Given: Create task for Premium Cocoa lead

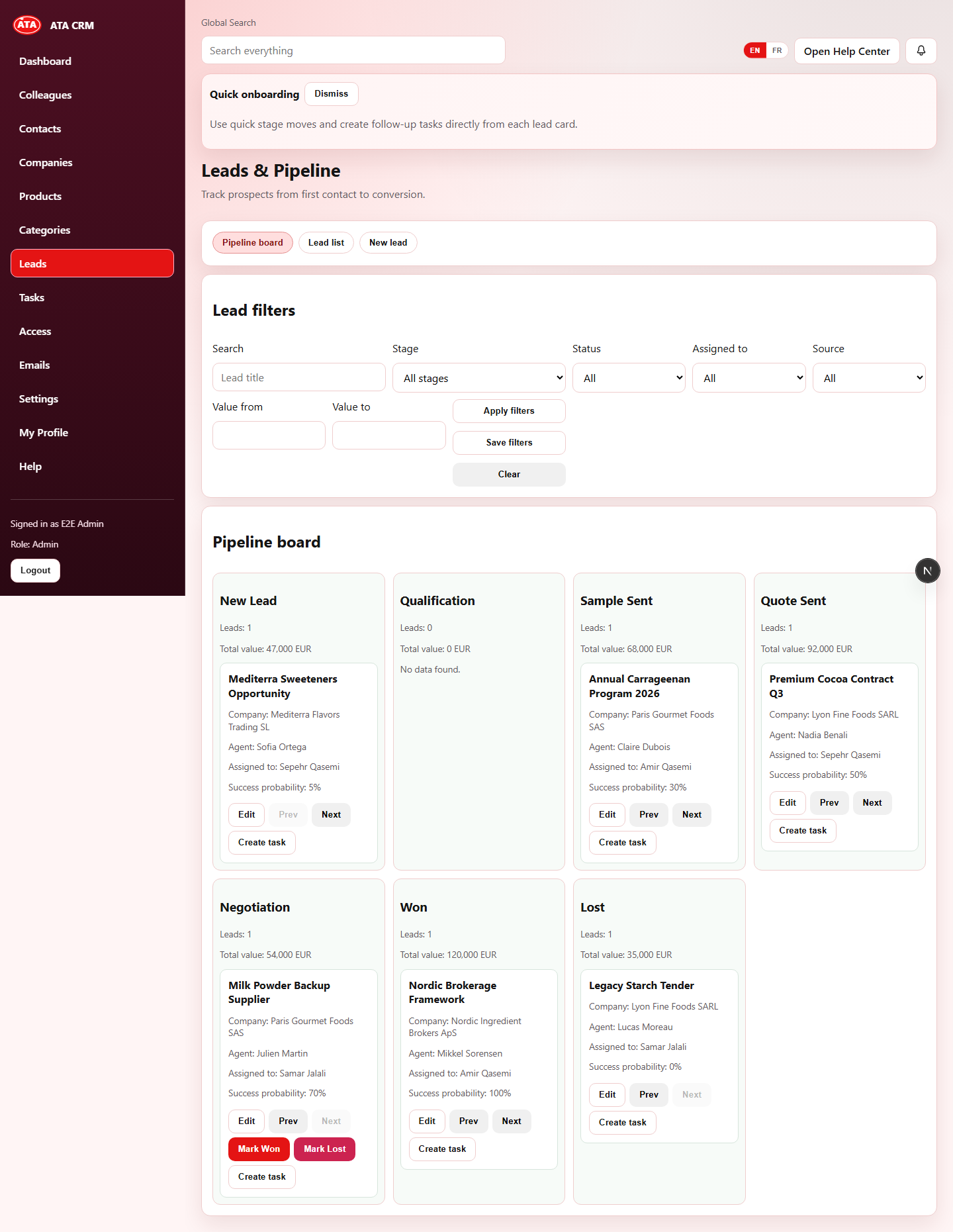Looking at the screenshot, I should 803,831.
